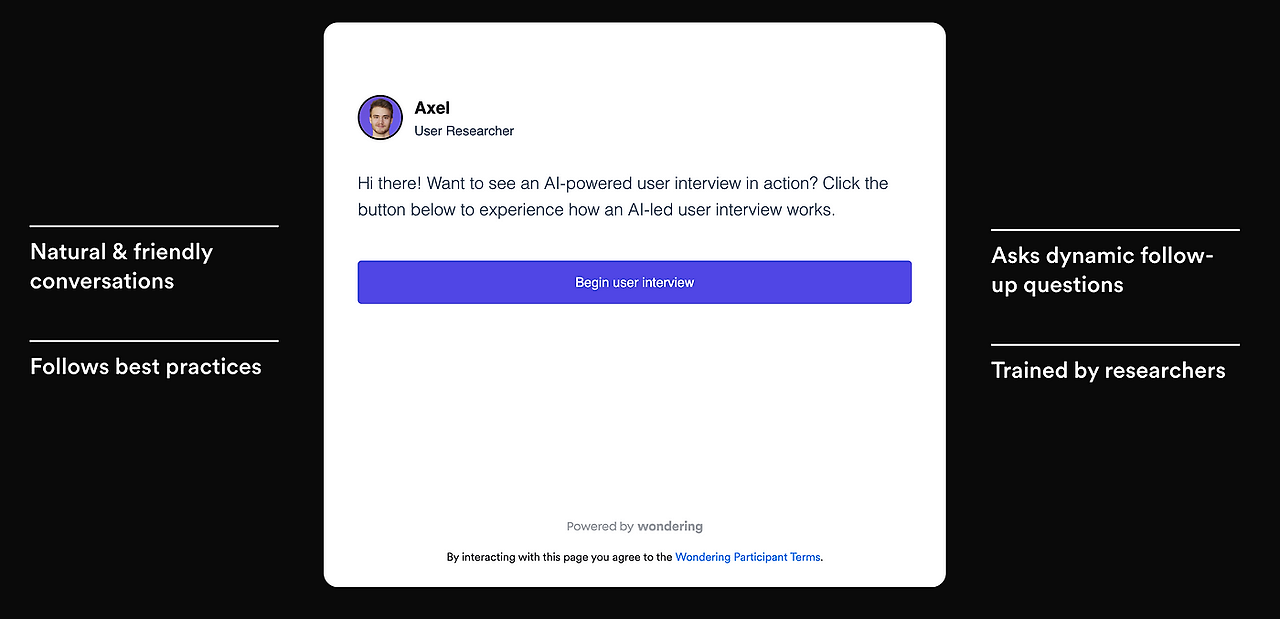Click the Asks dynamic follow-up questions label
1280x619 pixels.
tap(1102, 269)
